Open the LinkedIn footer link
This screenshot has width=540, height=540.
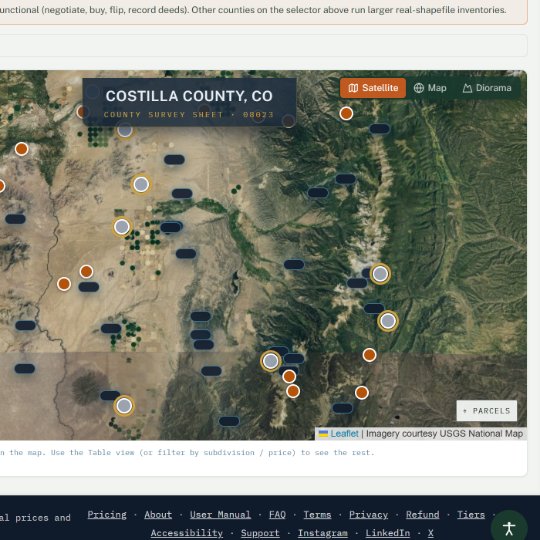click(388, 533)
